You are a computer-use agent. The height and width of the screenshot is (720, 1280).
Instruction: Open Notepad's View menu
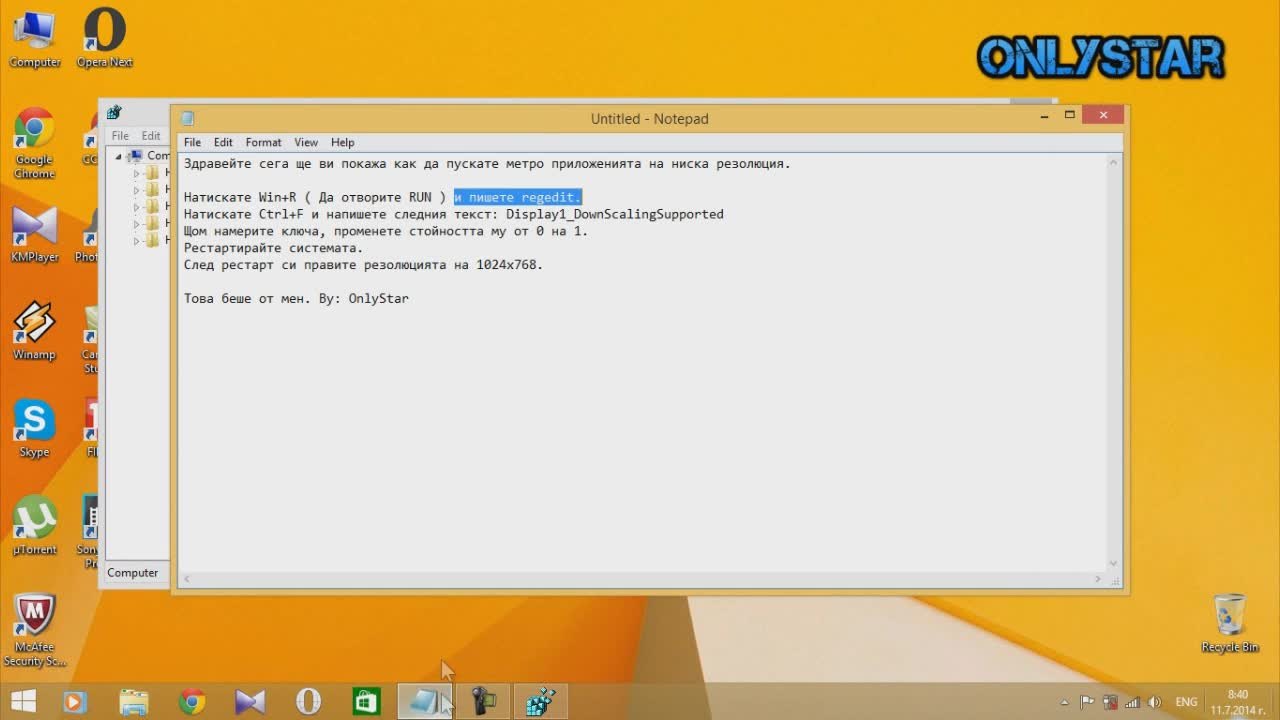pyautogui.click(x=306, y=142)
